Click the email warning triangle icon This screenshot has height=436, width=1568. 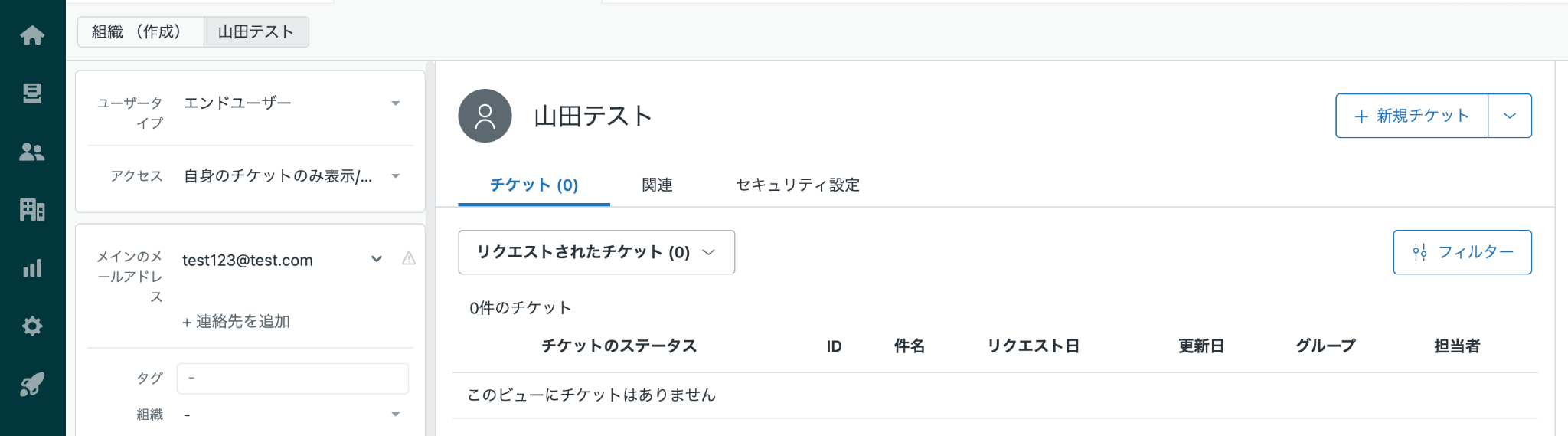pos(409,259)
